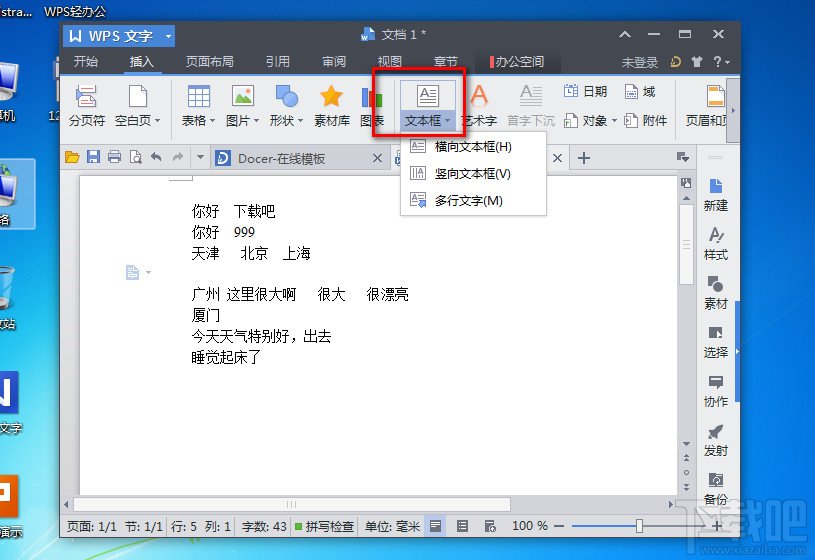Expand the WPS 文字 application menu arrow
Image resolution: width=815 pixels, height=560 pixels.
pos(168,36)
